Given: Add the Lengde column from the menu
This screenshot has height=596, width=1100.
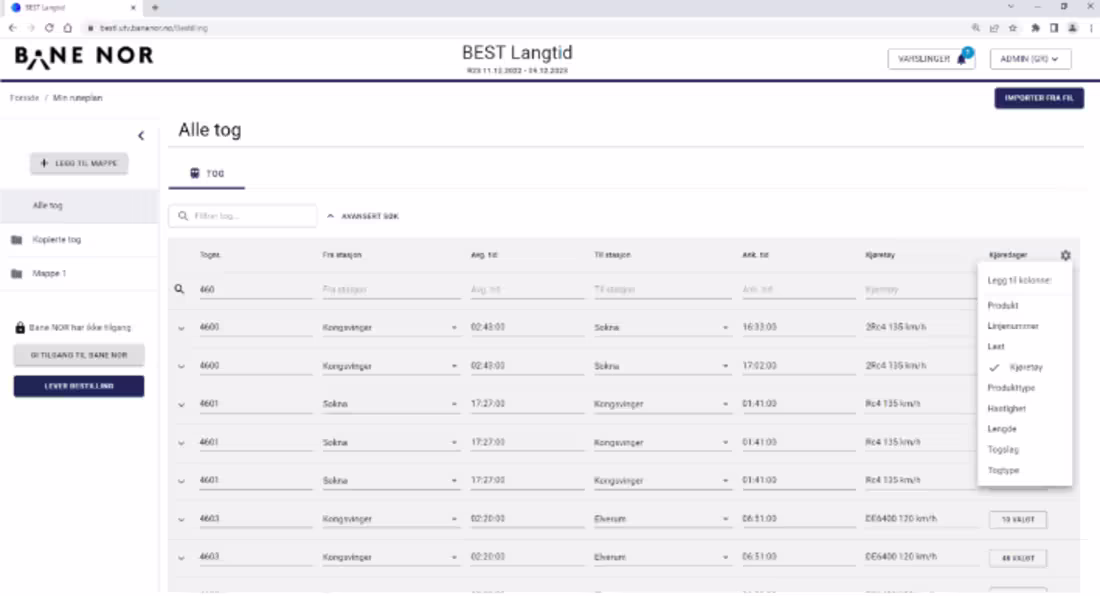Looking at the screenshot, I should coord(1025,428).
